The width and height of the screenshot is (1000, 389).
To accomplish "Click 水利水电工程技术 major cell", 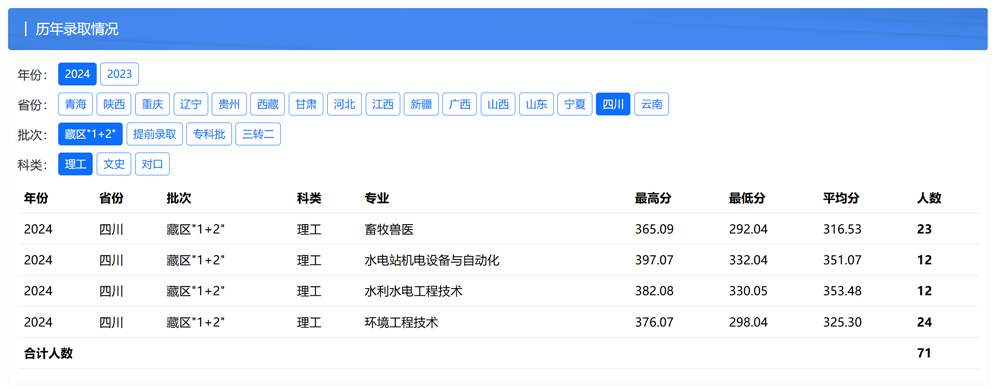I will pos(413,291).
